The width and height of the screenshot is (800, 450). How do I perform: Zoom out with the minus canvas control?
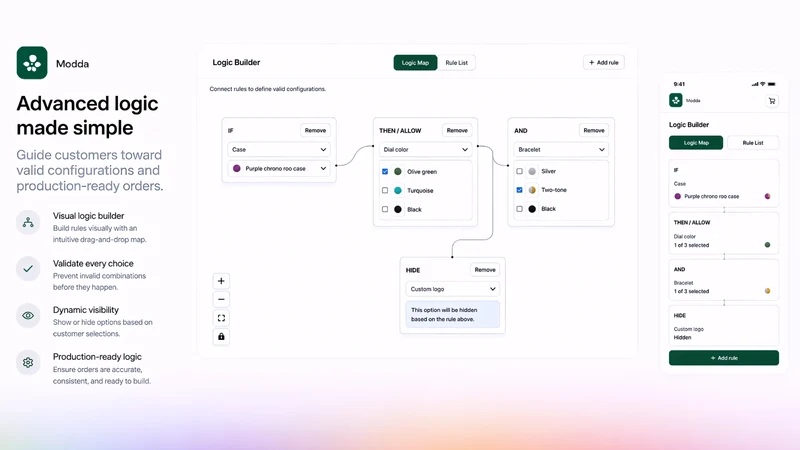pyautogui.click(x=221, y=299)
